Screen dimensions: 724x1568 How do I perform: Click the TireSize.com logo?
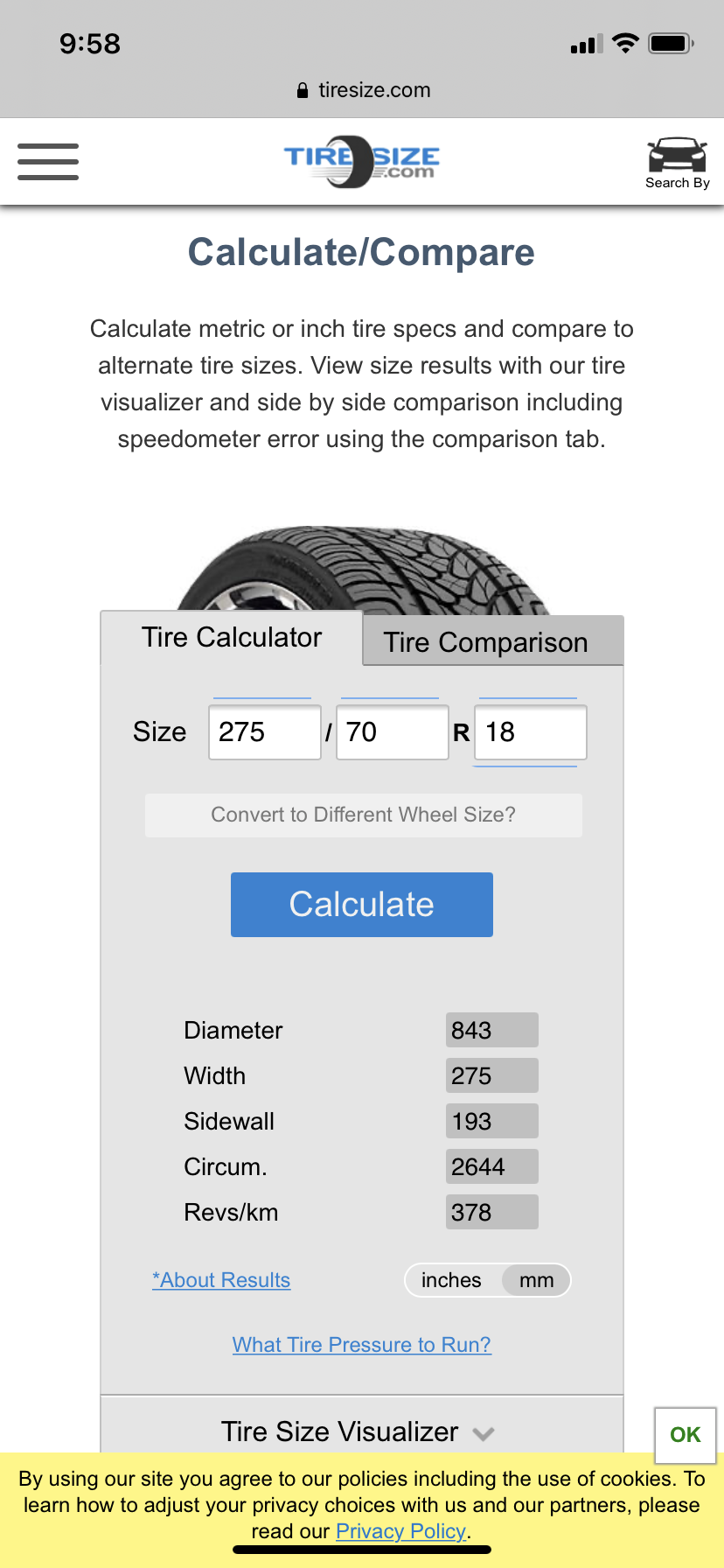point(361,160)
